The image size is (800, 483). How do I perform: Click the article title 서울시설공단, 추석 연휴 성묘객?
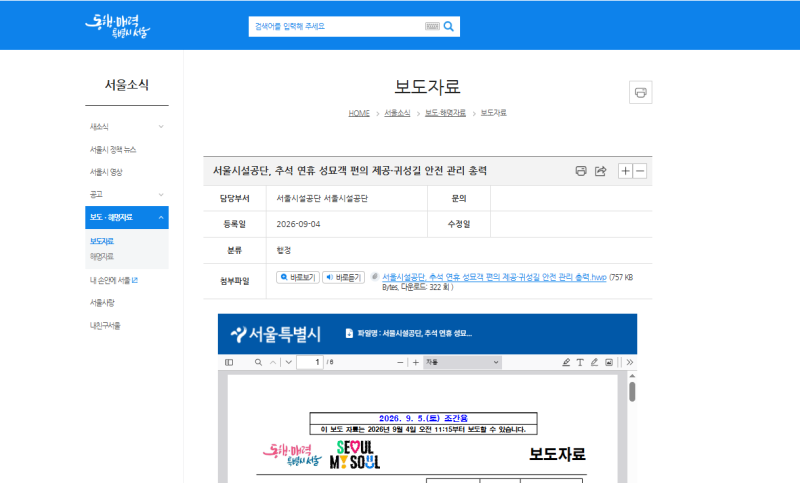pyautogui.click(x=349, y=171)
